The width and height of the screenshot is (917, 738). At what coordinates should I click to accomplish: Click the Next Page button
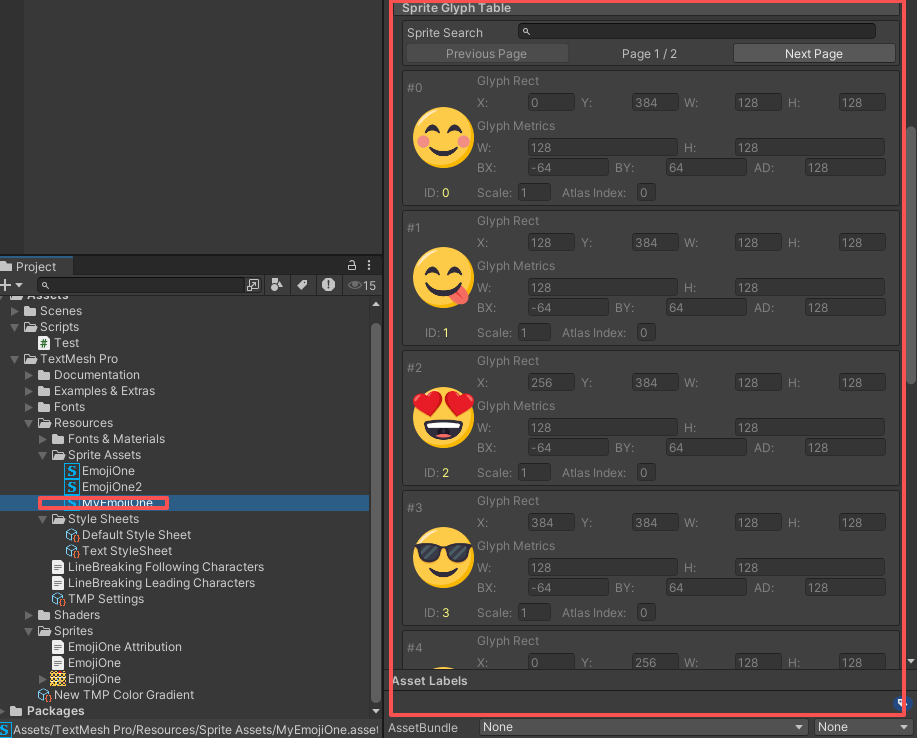point(813,54)
